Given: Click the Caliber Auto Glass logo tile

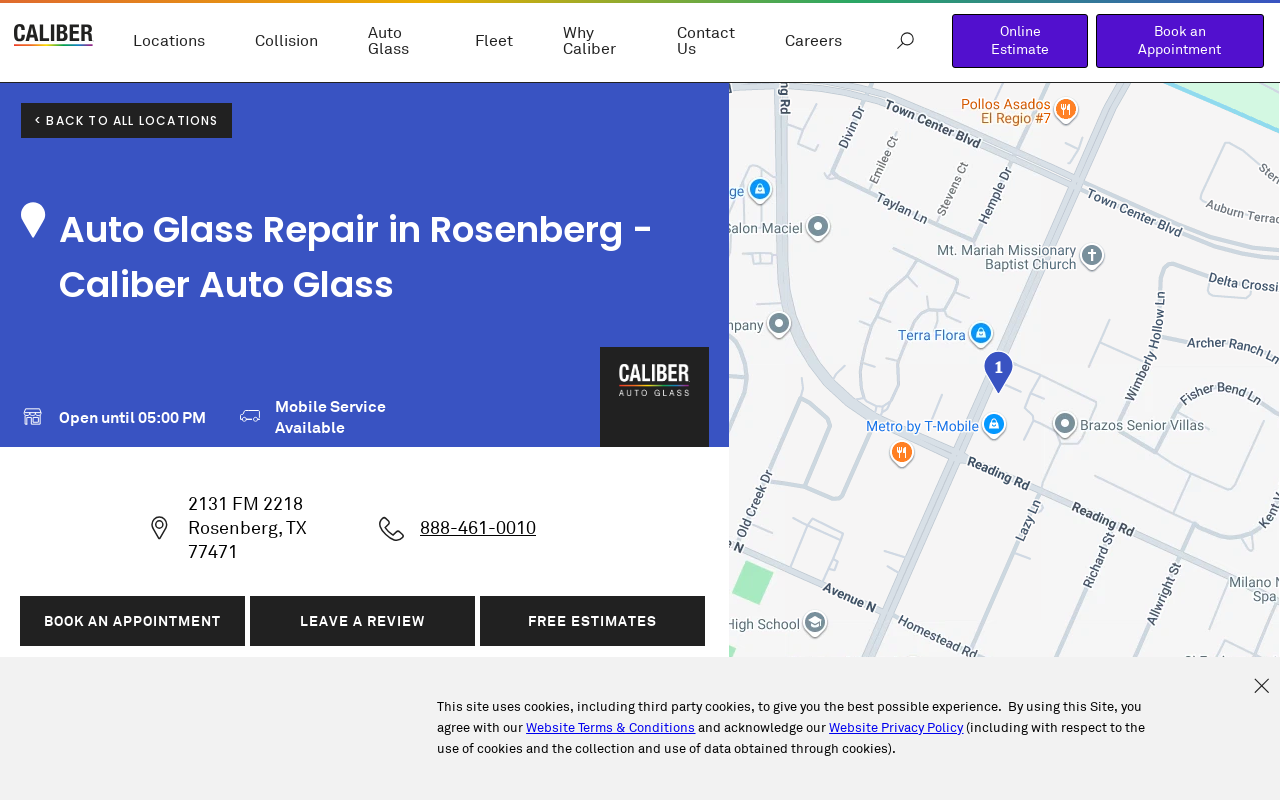Looking at the screenshot, I should pos(654,397).
